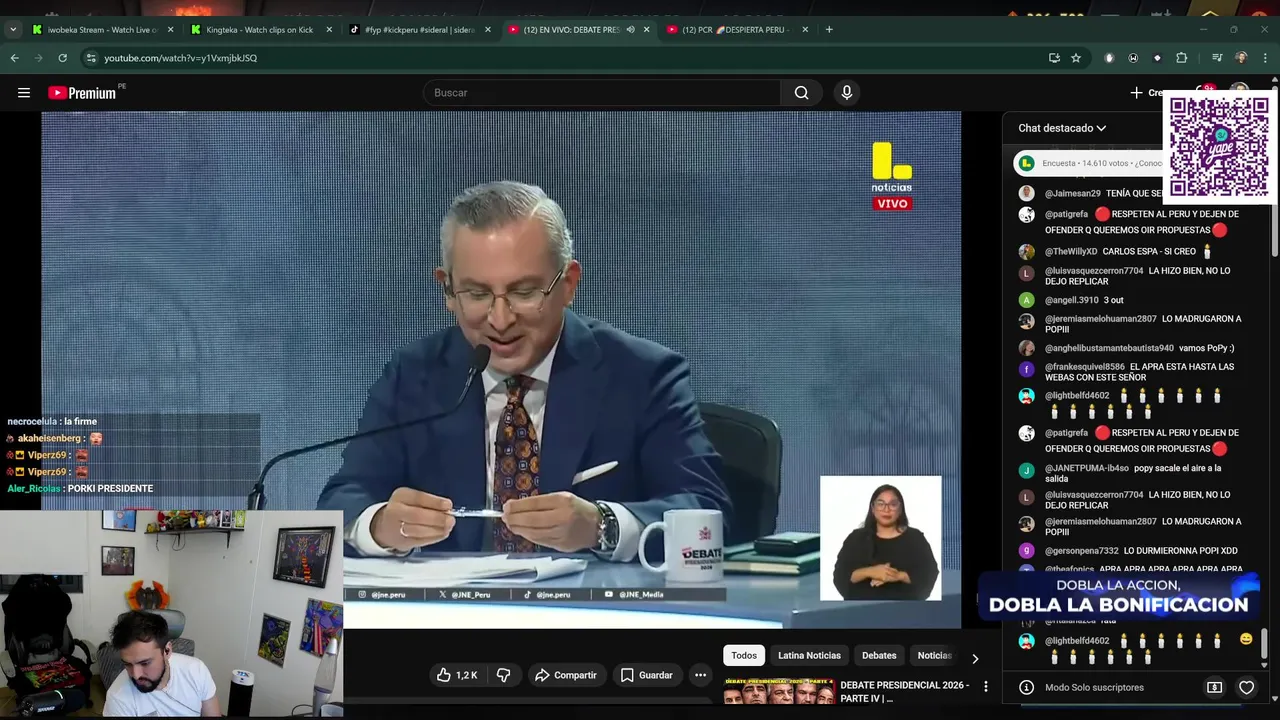Bookmark this page with star icon
The height and width of the screenshot is (720, 1280).
[x=1076, y=58]
